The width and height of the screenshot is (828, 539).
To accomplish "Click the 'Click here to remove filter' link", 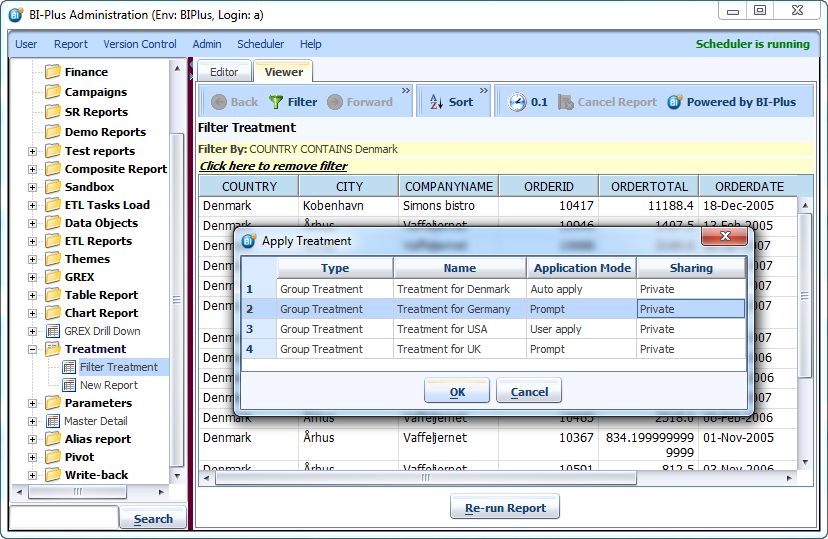I will click(274, 166).
